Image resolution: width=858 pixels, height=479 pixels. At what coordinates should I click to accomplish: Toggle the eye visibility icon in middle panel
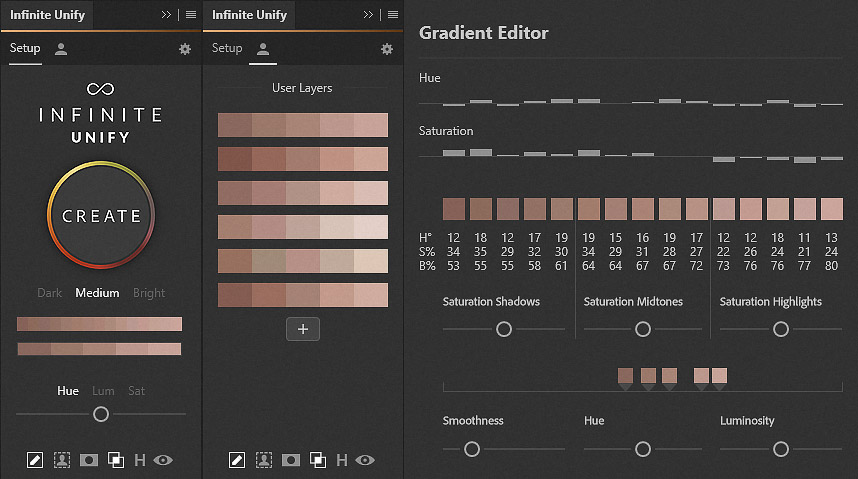365,460
